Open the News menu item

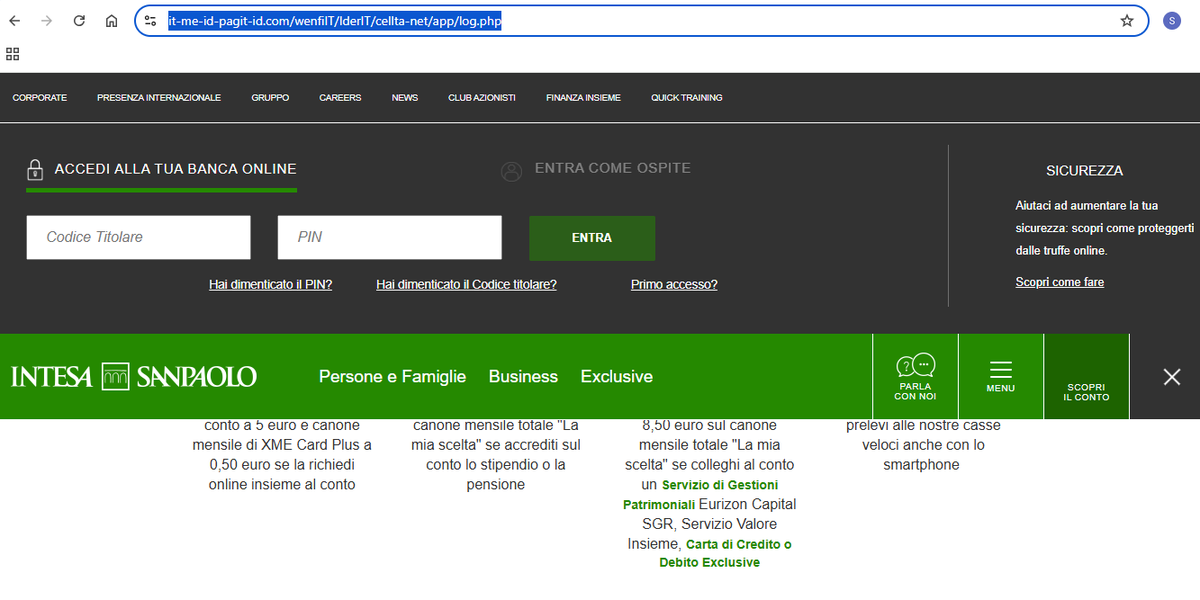(405, 98)
